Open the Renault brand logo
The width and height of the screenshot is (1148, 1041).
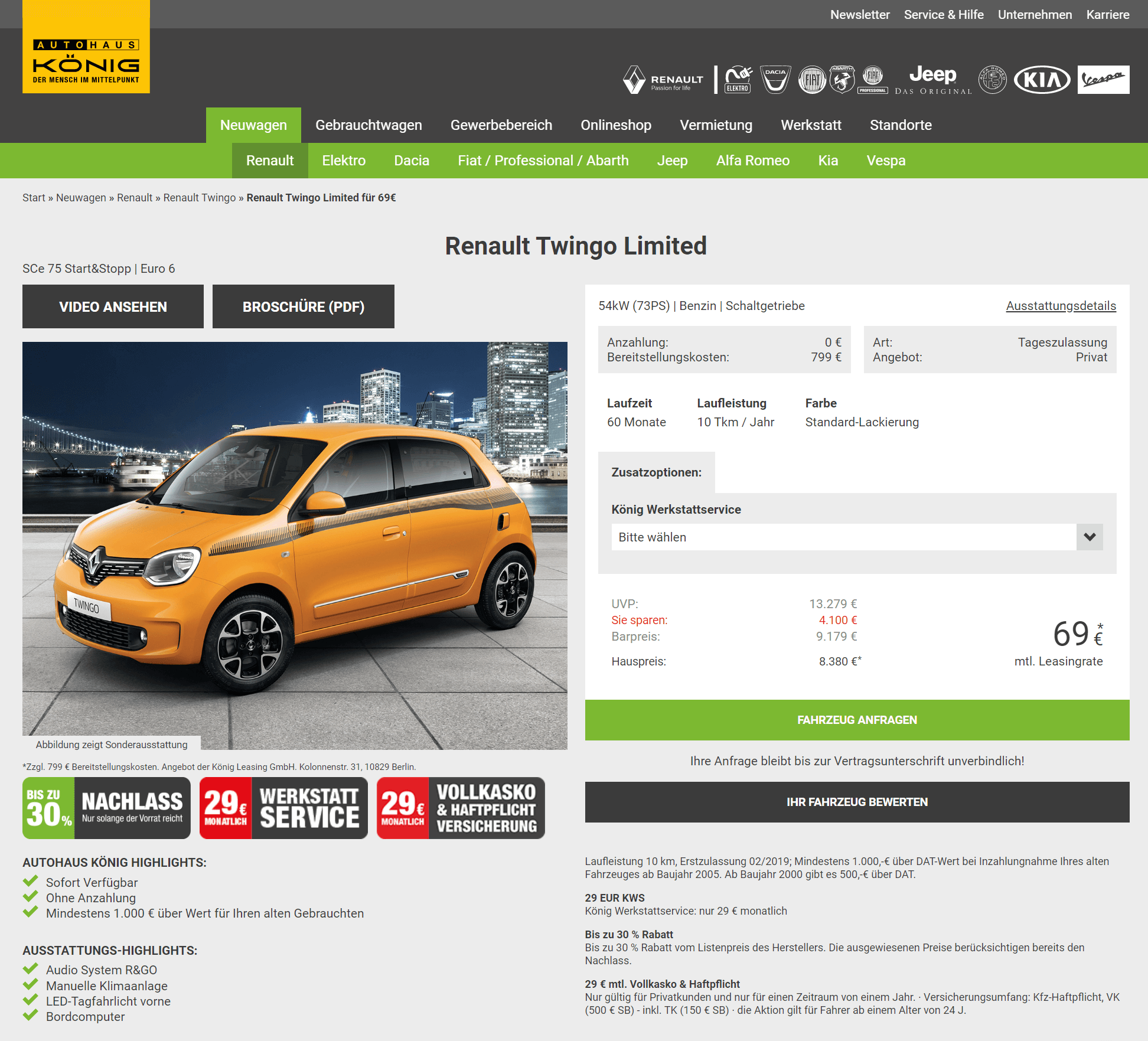[x=663, y=80]
